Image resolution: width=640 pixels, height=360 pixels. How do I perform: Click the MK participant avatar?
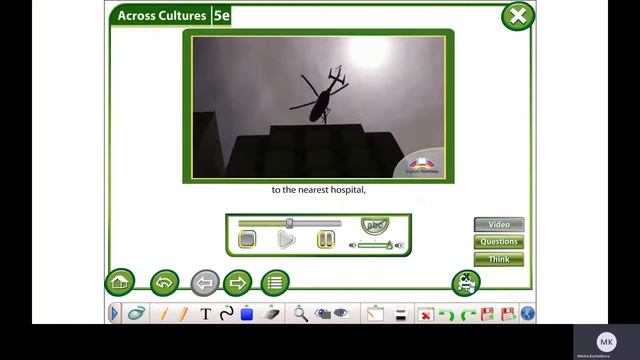607,342
